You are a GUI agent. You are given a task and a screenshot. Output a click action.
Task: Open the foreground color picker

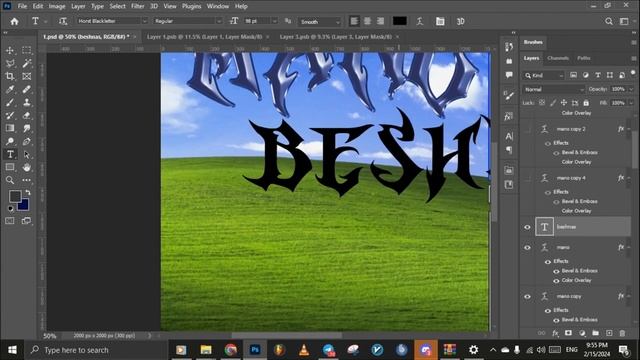click(x=15, y=196)
